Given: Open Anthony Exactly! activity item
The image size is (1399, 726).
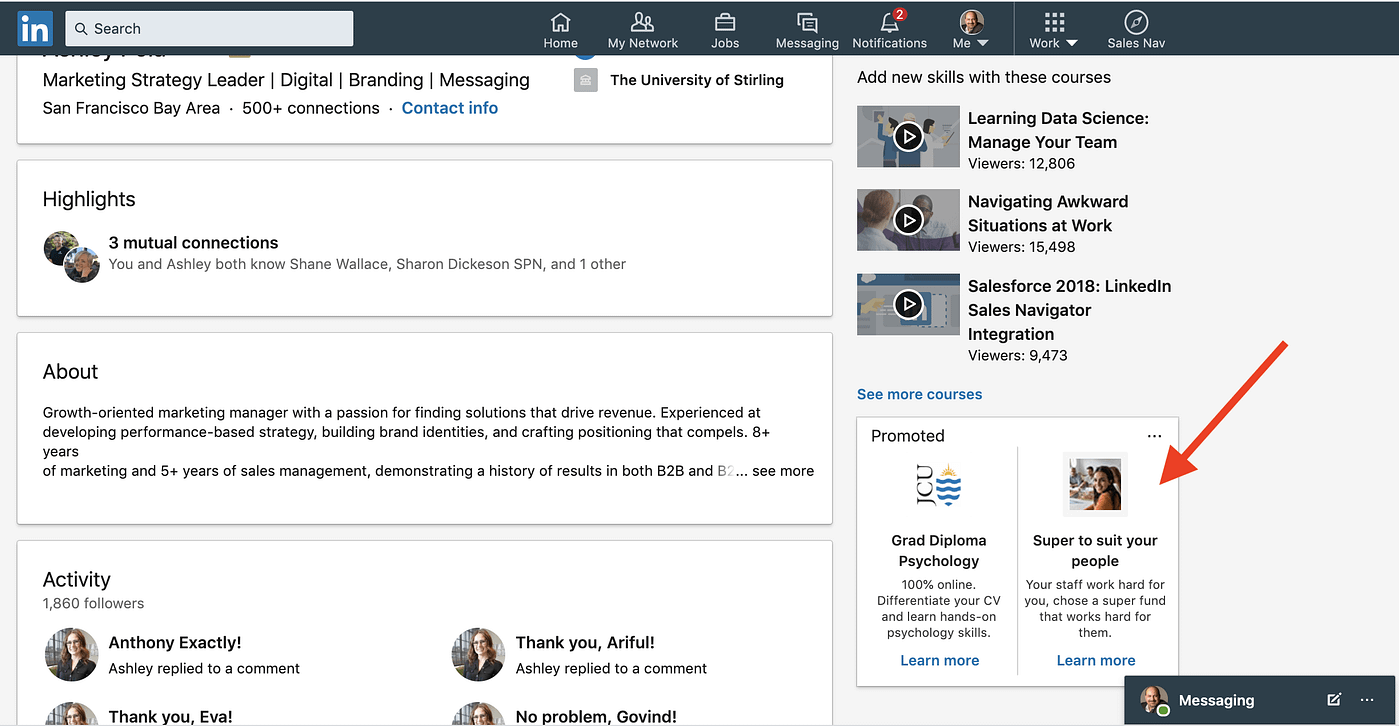Looking at the screenshot, I should (x=175, y=643).
